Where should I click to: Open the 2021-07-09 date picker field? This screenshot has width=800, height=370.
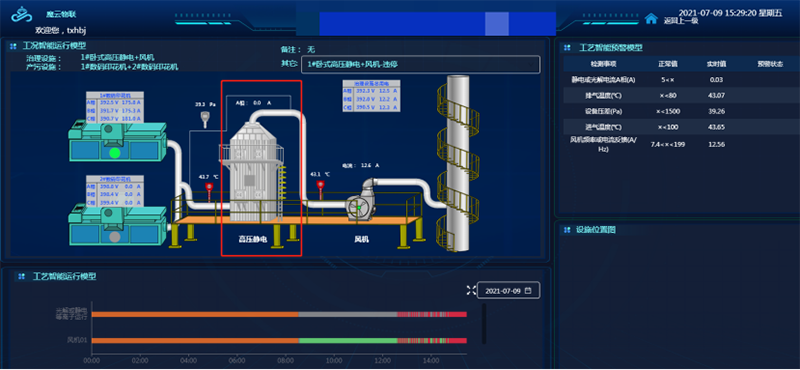pyautogui.click(x=508, y=290)
